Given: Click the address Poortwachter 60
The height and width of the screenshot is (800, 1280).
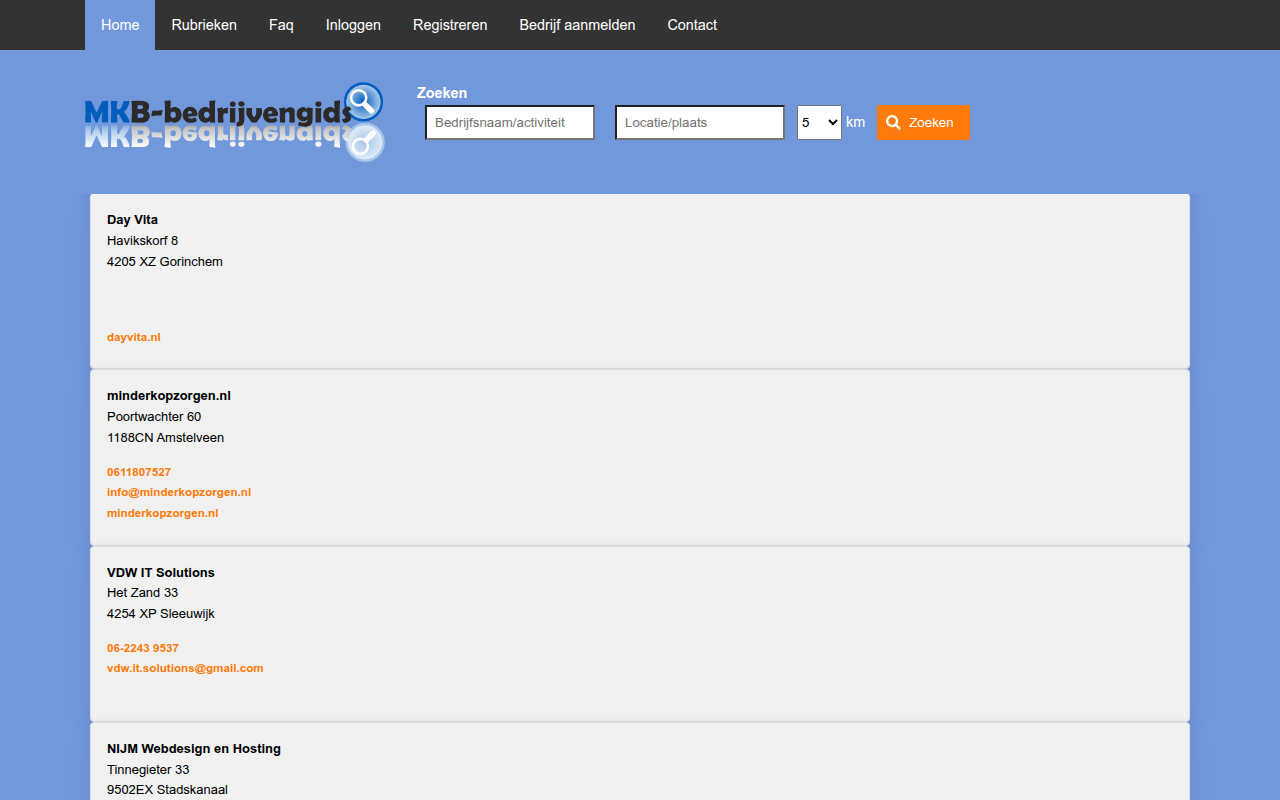Looking at the screenshot, I should (154, 417).
